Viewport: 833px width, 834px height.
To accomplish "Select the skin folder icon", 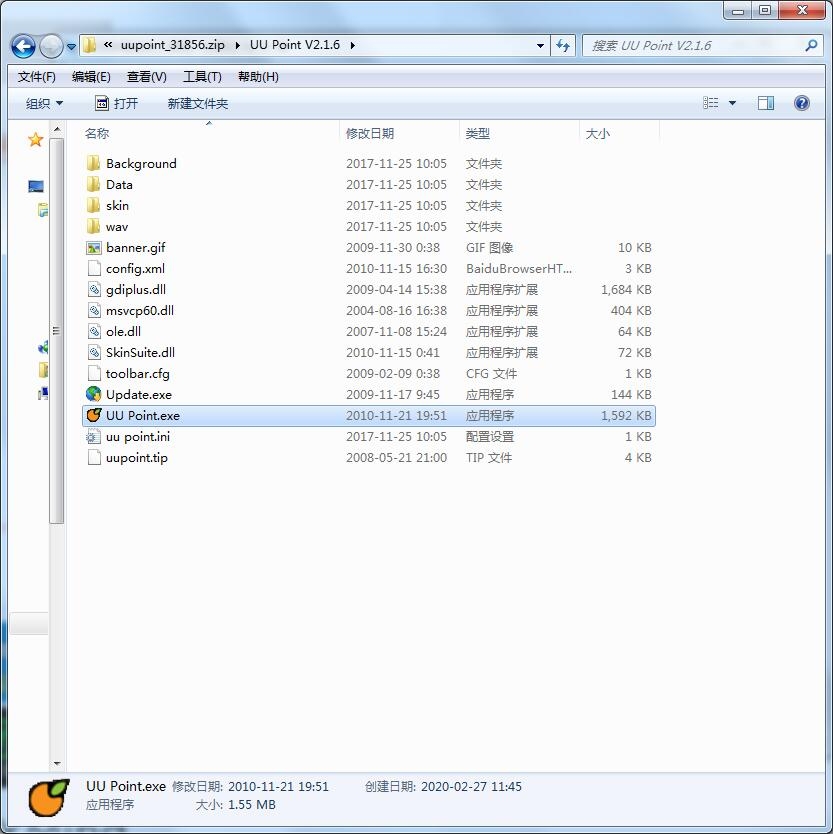I will 93,205.
